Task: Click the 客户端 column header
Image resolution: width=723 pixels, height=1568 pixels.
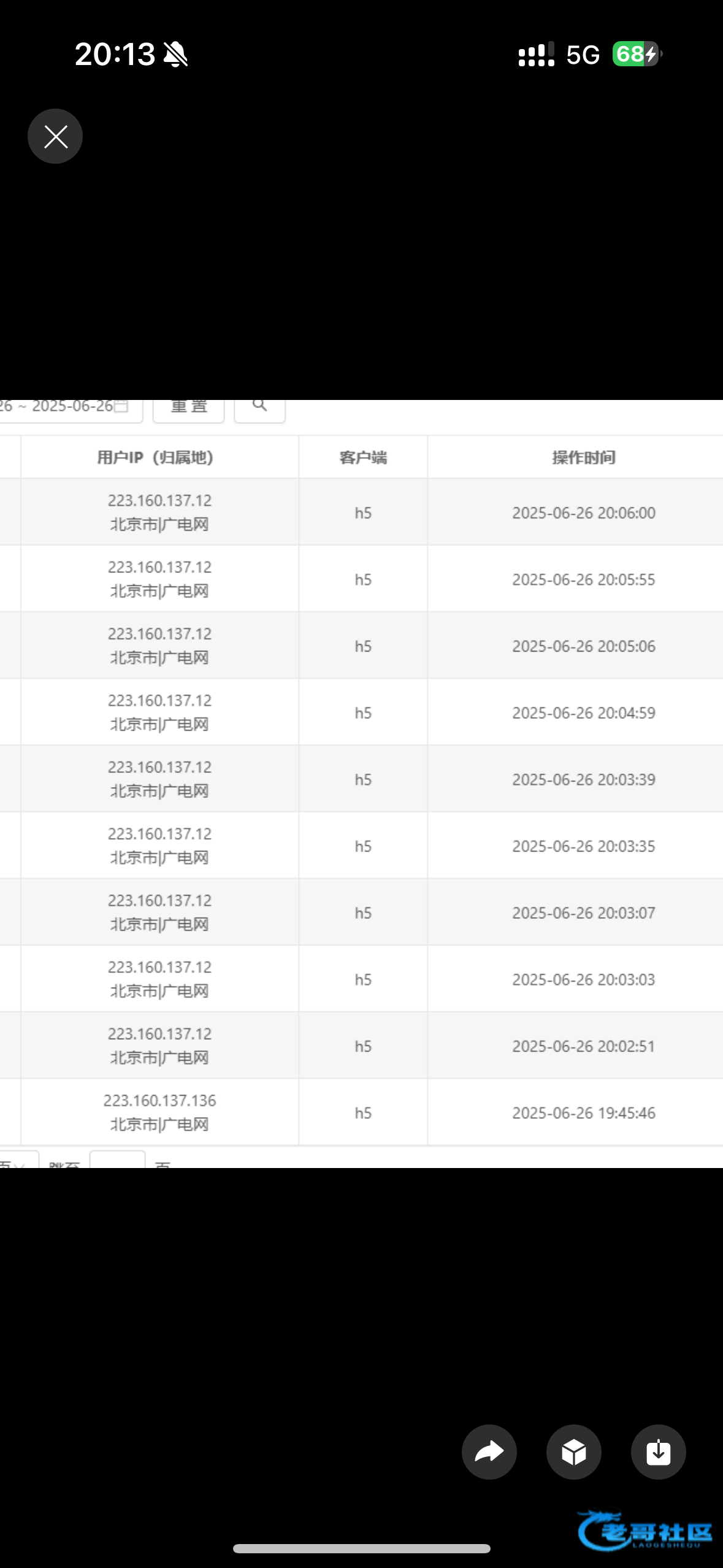Action: [363, 458]
